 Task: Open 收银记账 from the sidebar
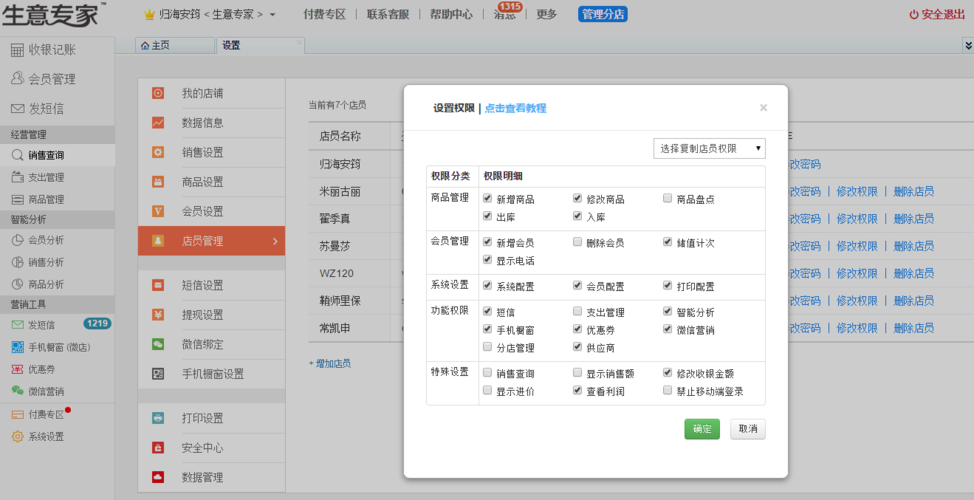[43, 50]
